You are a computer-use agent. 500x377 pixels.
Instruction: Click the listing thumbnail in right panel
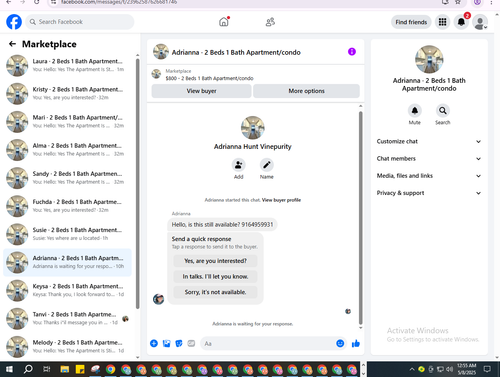[x=429, y=59]
